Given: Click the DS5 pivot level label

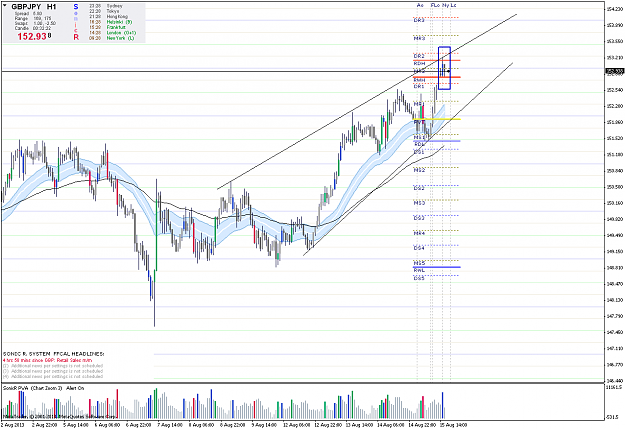Looking at the screenshot, I should point(419,278).
